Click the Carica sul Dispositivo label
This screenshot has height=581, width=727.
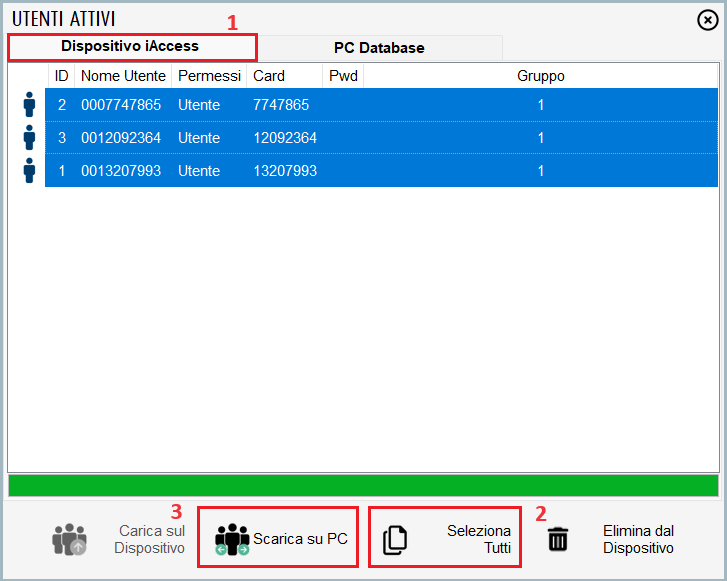(x=150, y=539)
